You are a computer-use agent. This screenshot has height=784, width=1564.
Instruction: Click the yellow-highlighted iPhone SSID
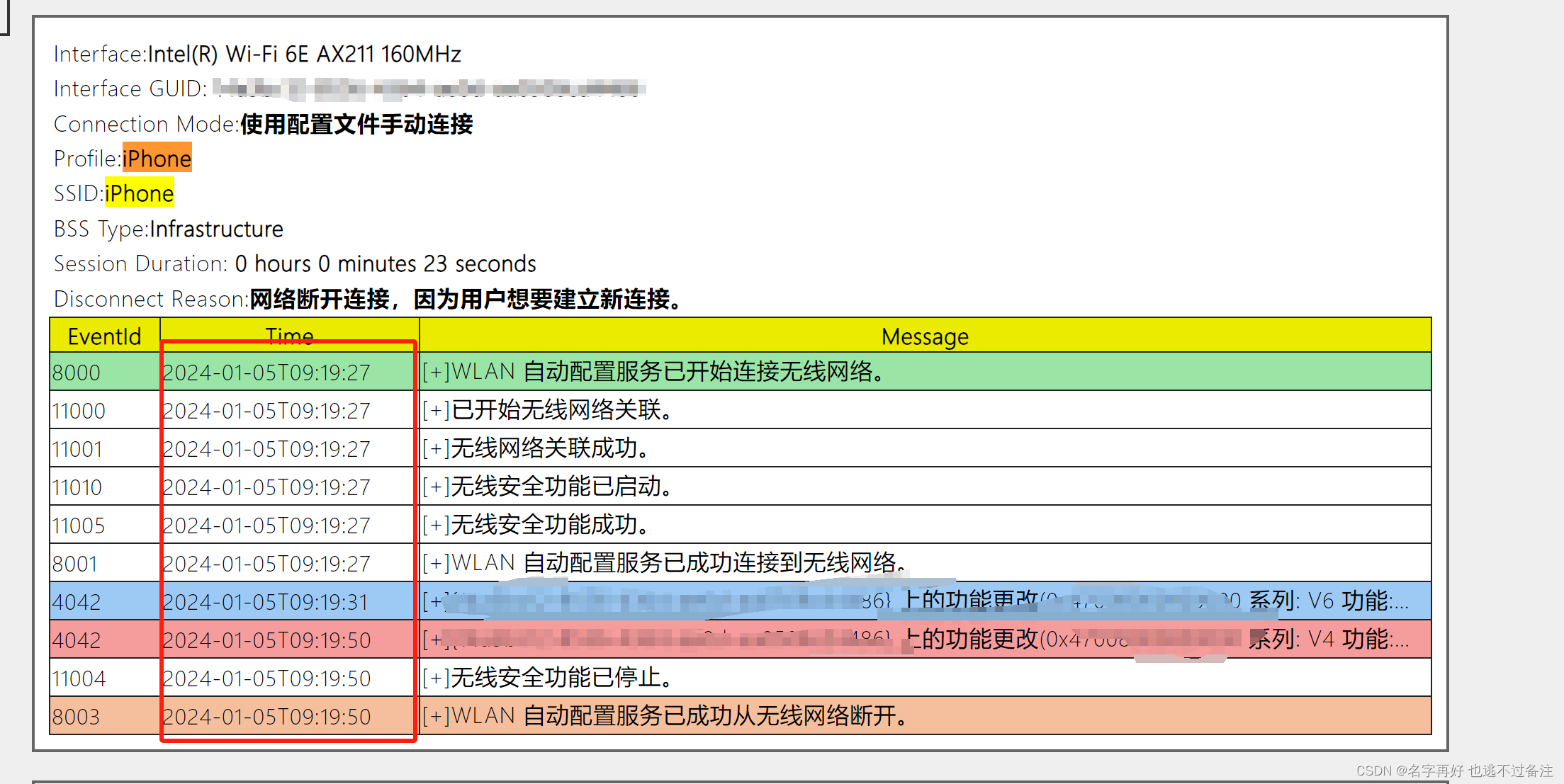coord(139,193)
